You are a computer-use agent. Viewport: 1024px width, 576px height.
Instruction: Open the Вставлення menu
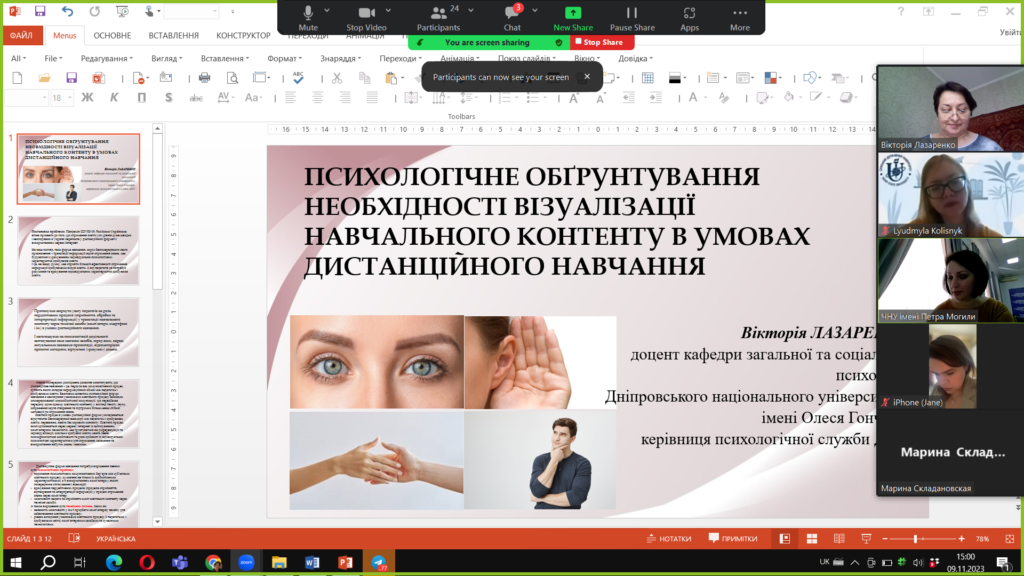tap(225, 58)
